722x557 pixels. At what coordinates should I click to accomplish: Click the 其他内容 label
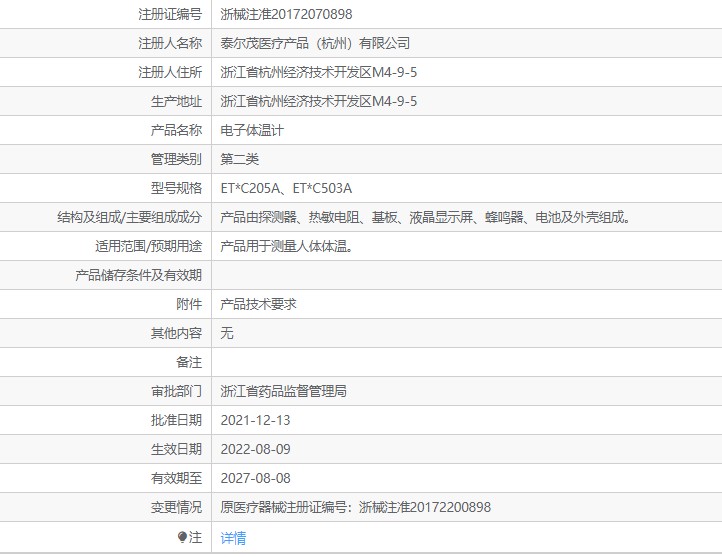point(176,333)
